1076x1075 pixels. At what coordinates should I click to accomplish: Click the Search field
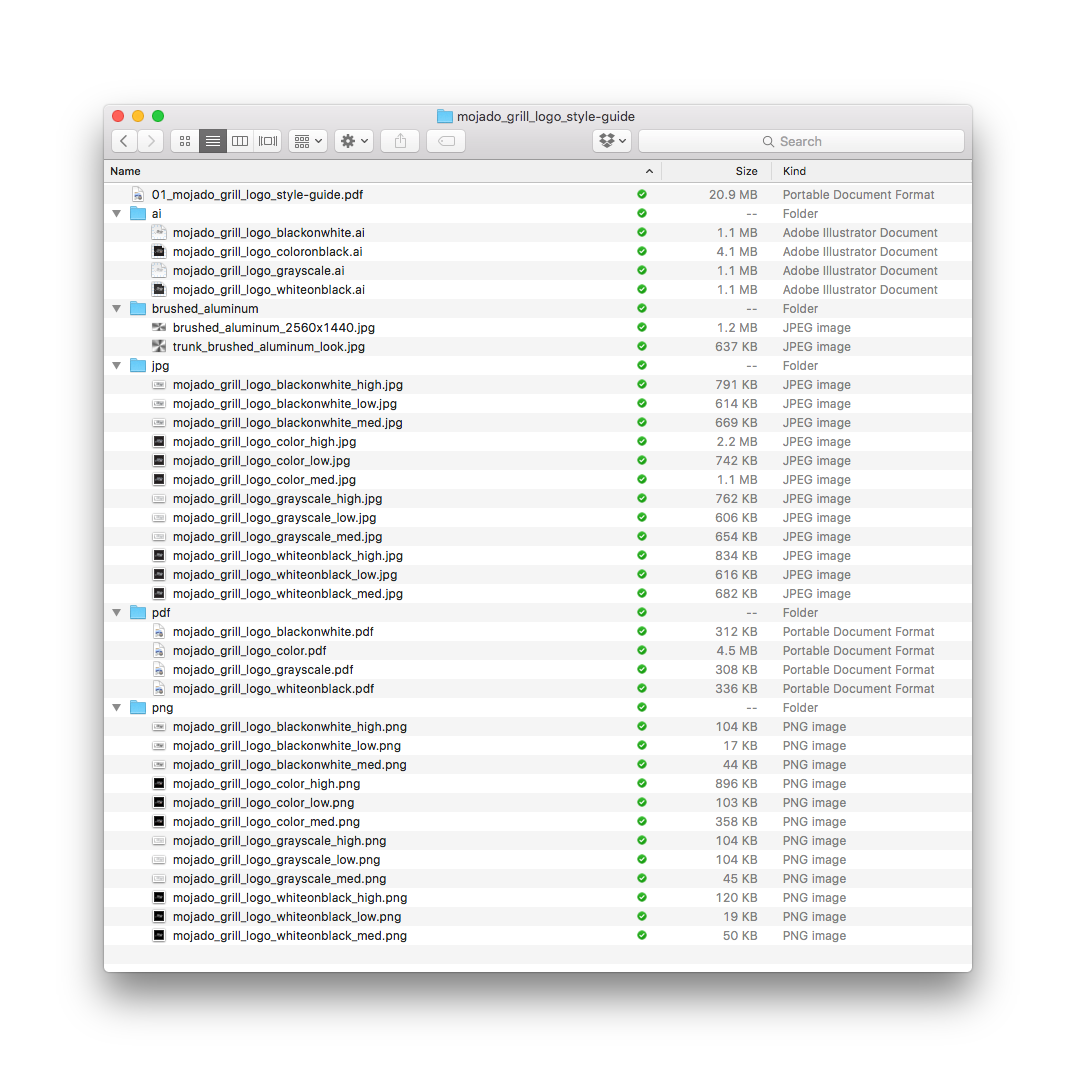[801, 141]
